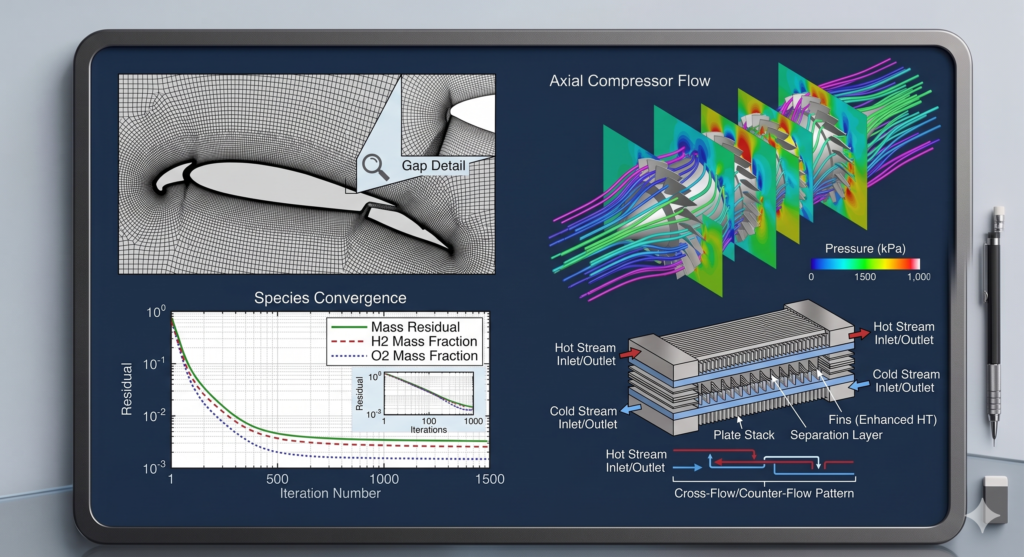Click the 1500 tick on the iteration axis
Viewport: 1024px width, 557px height.
coord(490,479)
